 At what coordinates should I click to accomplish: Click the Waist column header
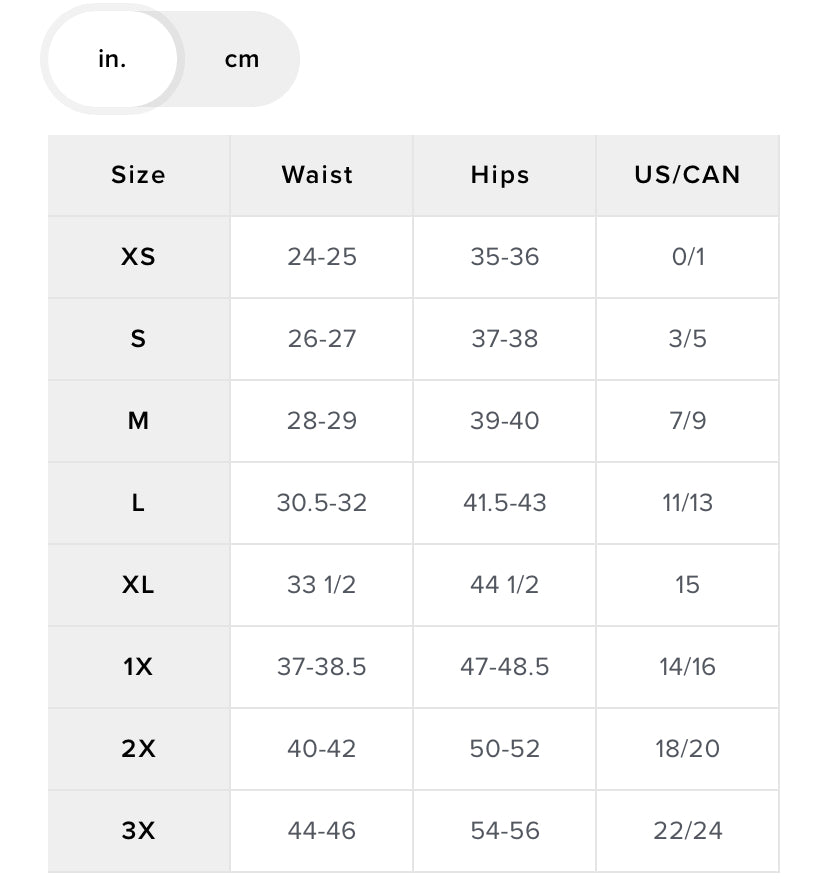coord(318,175)
